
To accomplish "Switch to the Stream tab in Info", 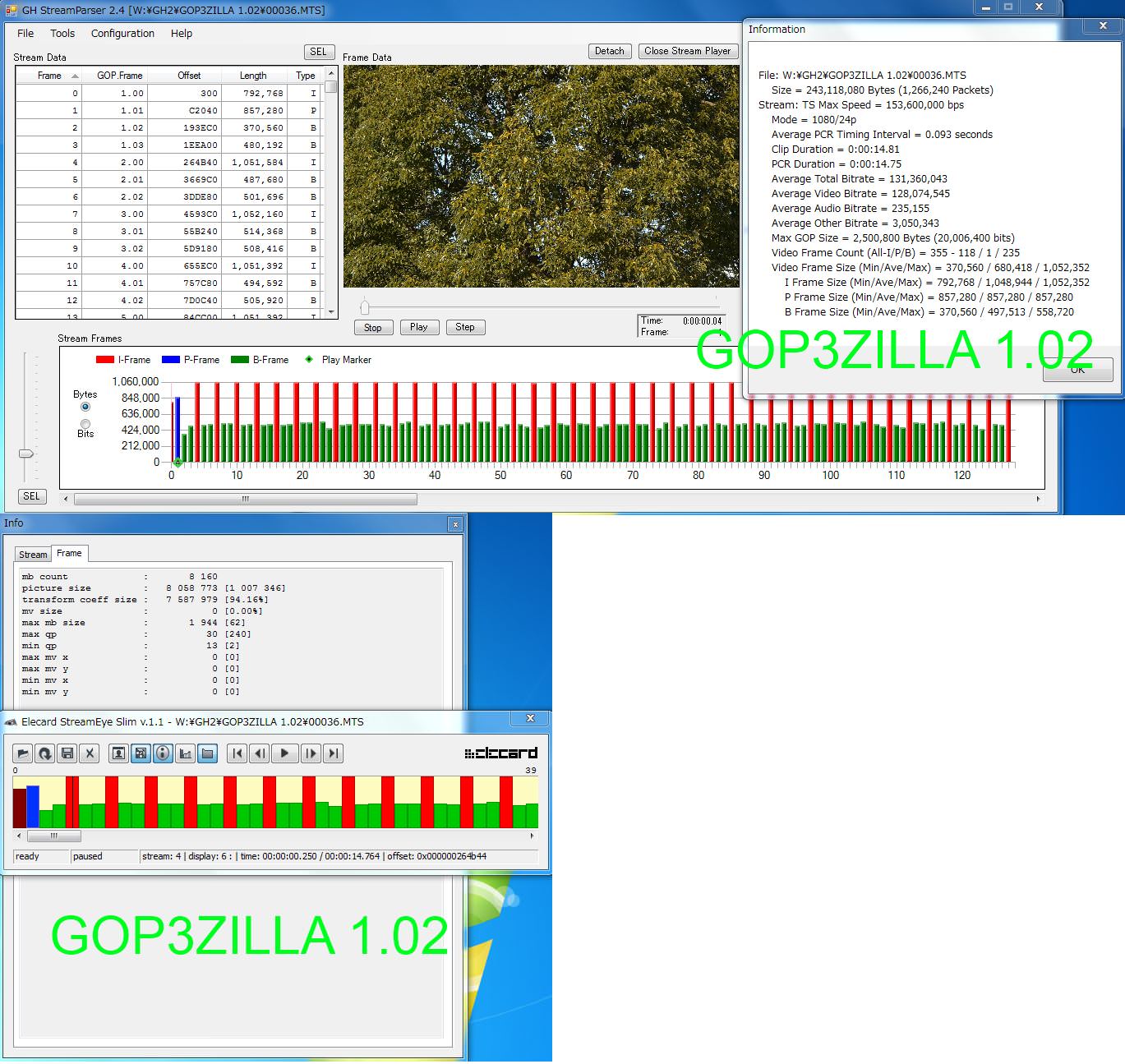I will [33, 555].
